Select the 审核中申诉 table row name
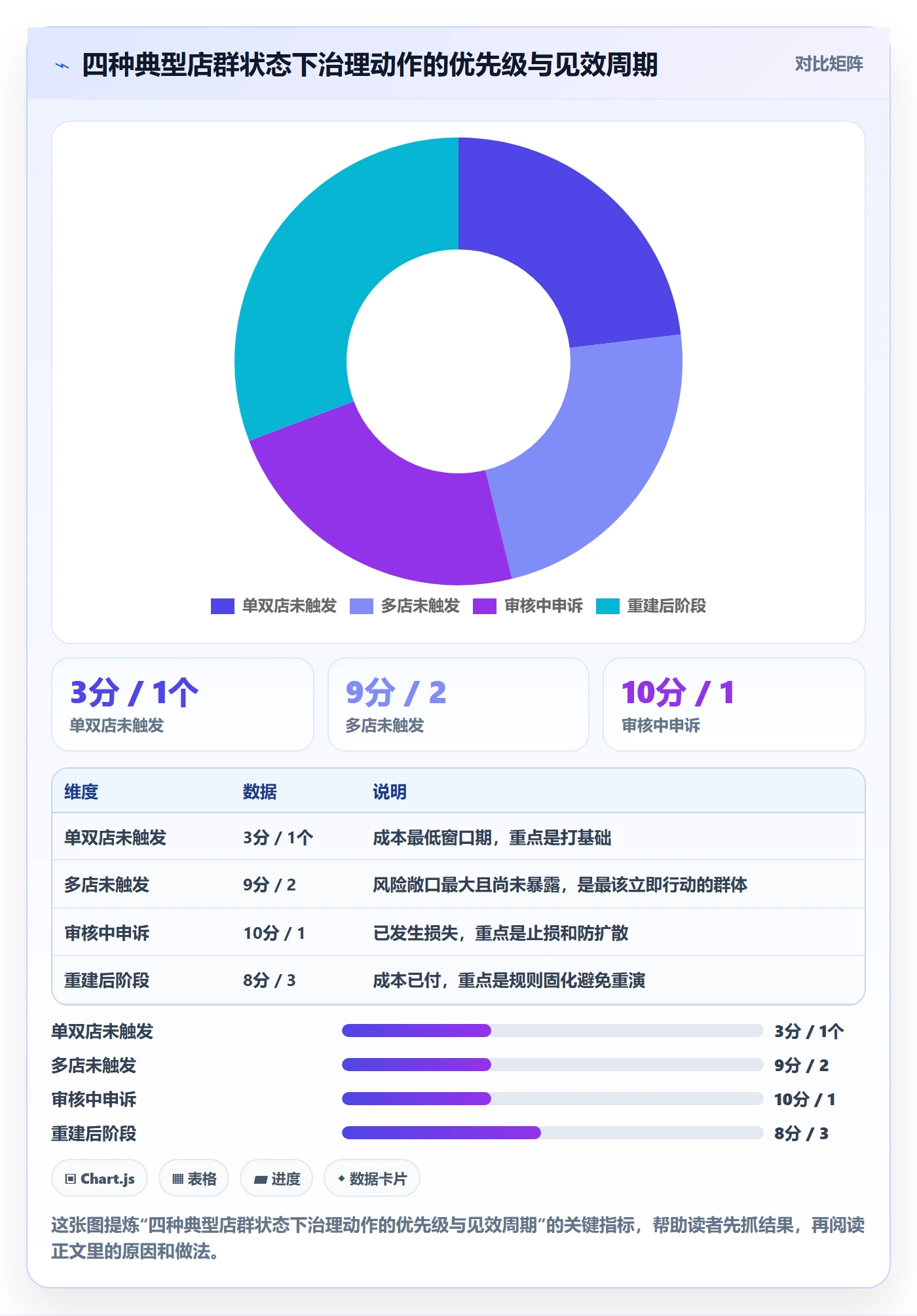 pos(107,933)
